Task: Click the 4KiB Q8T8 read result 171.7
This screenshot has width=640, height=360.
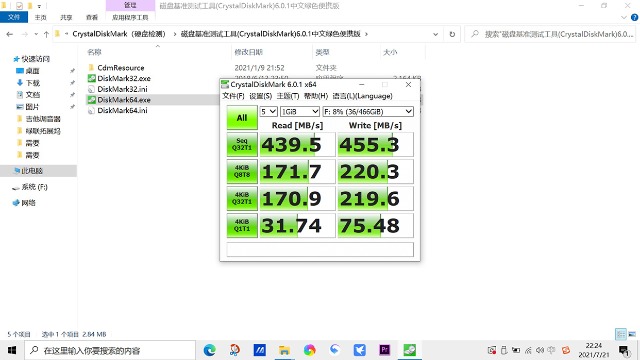Action: [297, 171]
